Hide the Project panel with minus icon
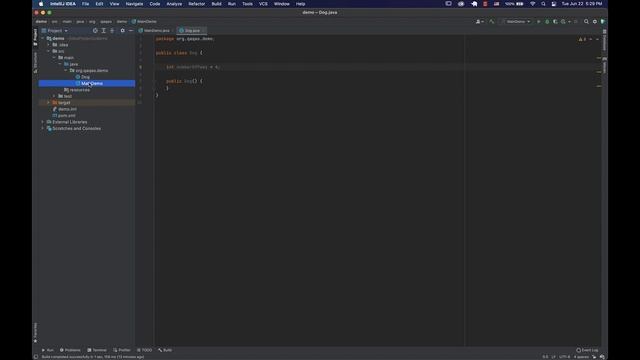 (x=131, y=31)
